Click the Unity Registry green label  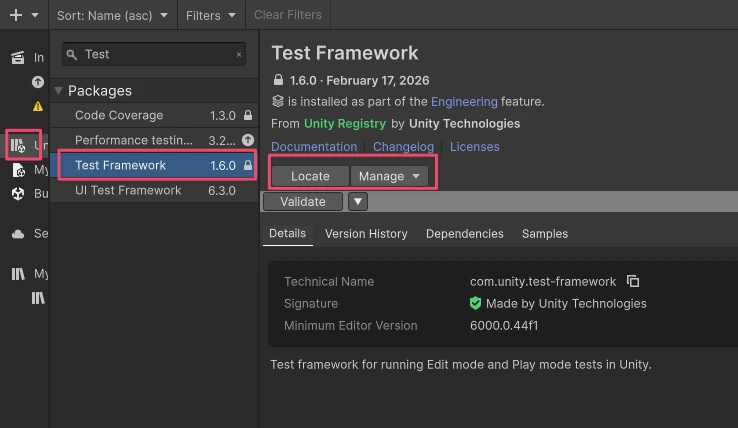pyautogui.click(x=345, y=123)
